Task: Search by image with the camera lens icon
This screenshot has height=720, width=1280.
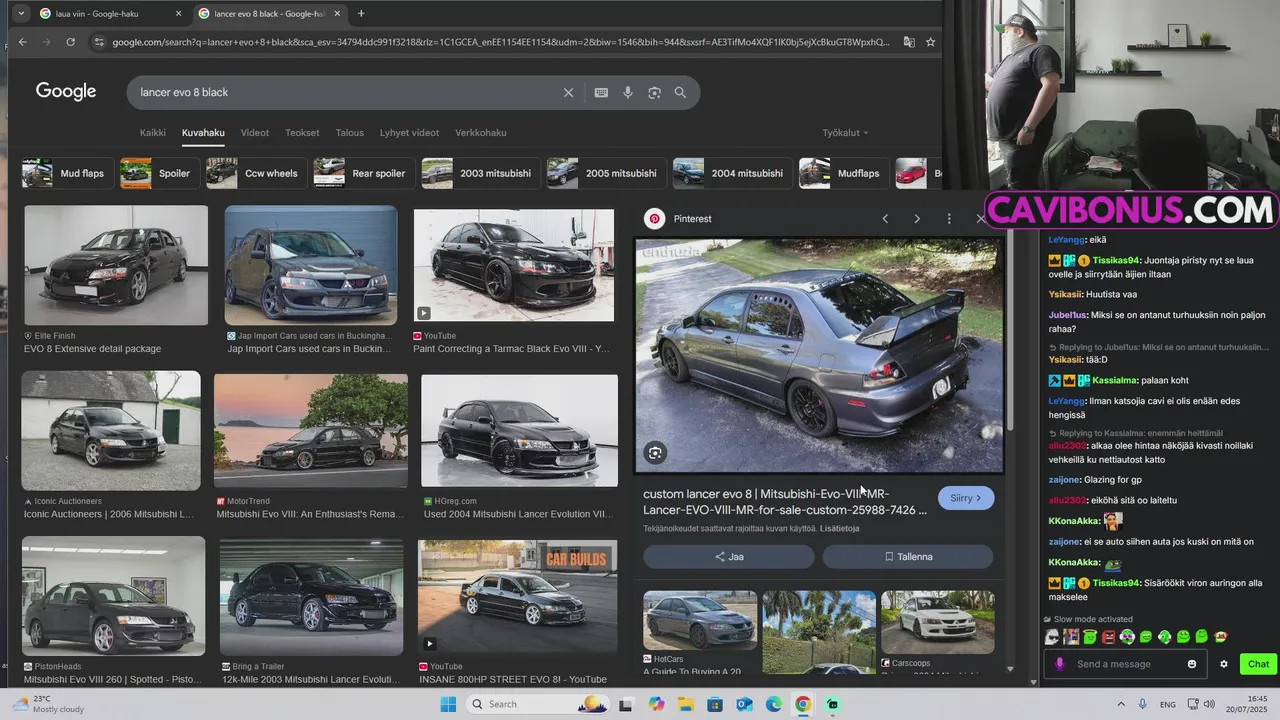Action: (x=654, y=92)
